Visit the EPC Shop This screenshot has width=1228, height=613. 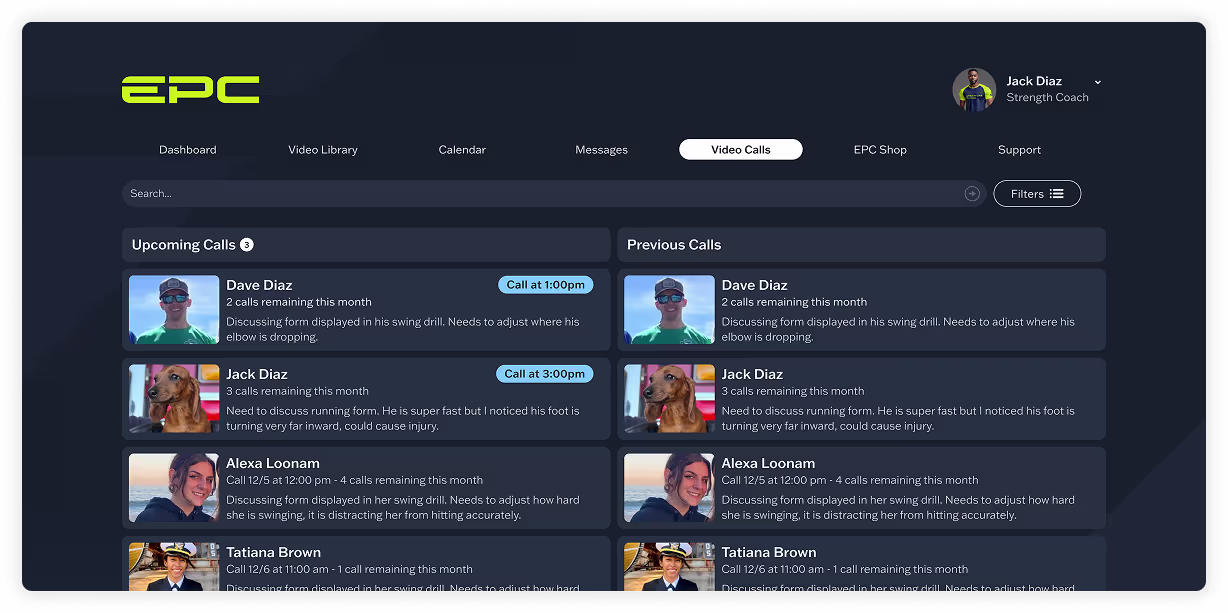tap(880, 149)
